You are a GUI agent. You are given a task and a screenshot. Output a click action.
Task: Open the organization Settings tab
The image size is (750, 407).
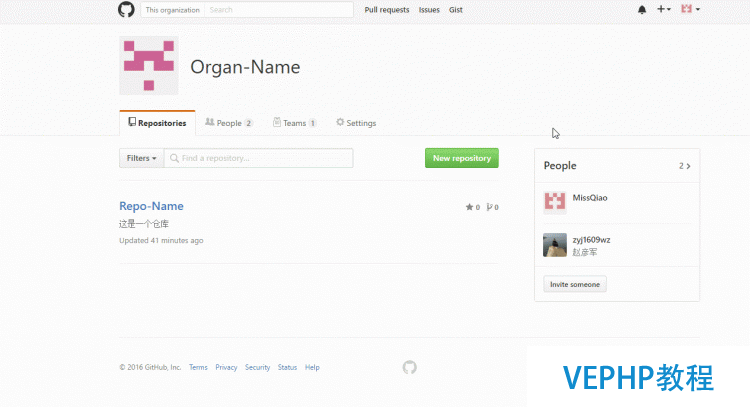[x=356, y=123]
